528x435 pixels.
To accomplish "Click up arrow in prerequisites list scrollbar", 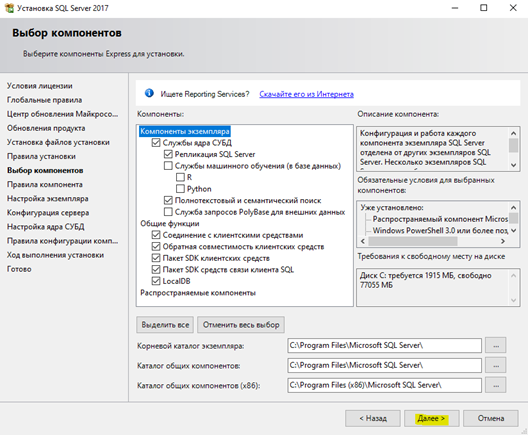I will pos(513,207).
